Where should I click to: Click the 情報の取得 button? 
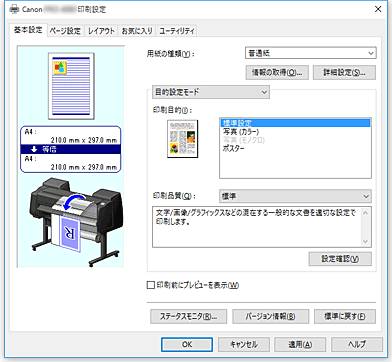point(277,72)
